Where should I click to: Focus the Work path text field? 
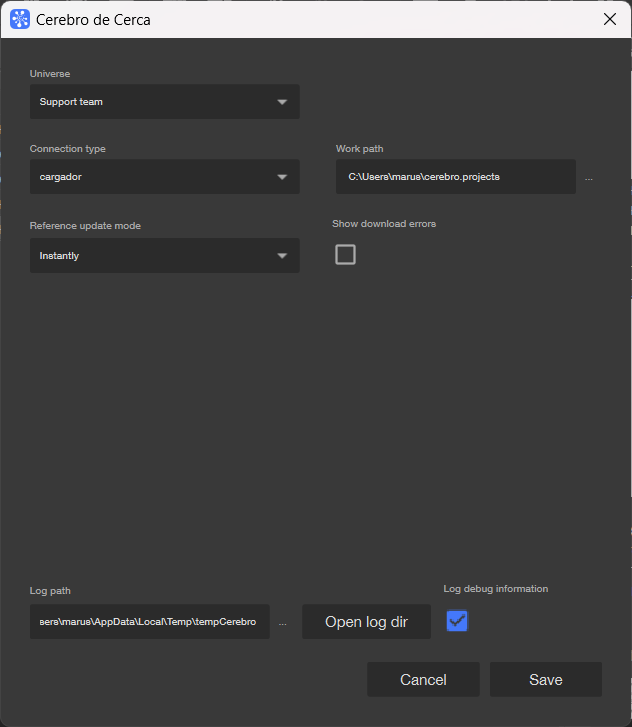(456, 177)
